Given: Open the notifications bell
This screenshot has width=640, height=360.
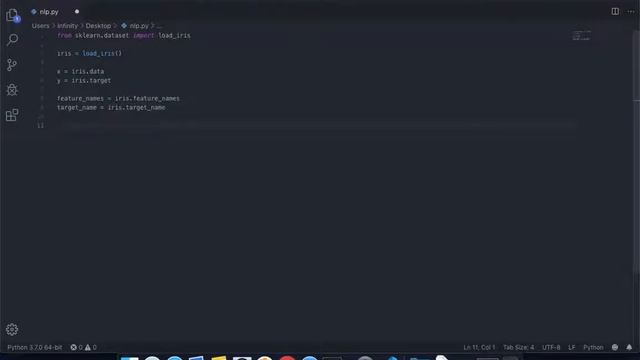Looking at the screenshot, I should click(629, 347).
